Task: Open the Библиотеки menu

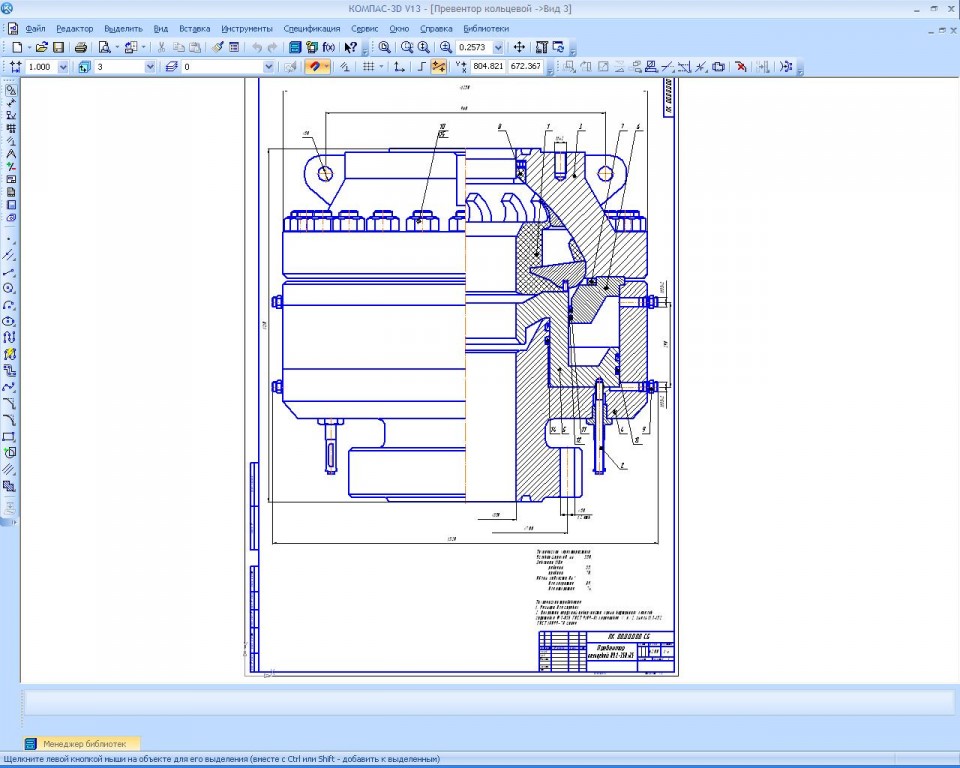Action: coord(486,29)
